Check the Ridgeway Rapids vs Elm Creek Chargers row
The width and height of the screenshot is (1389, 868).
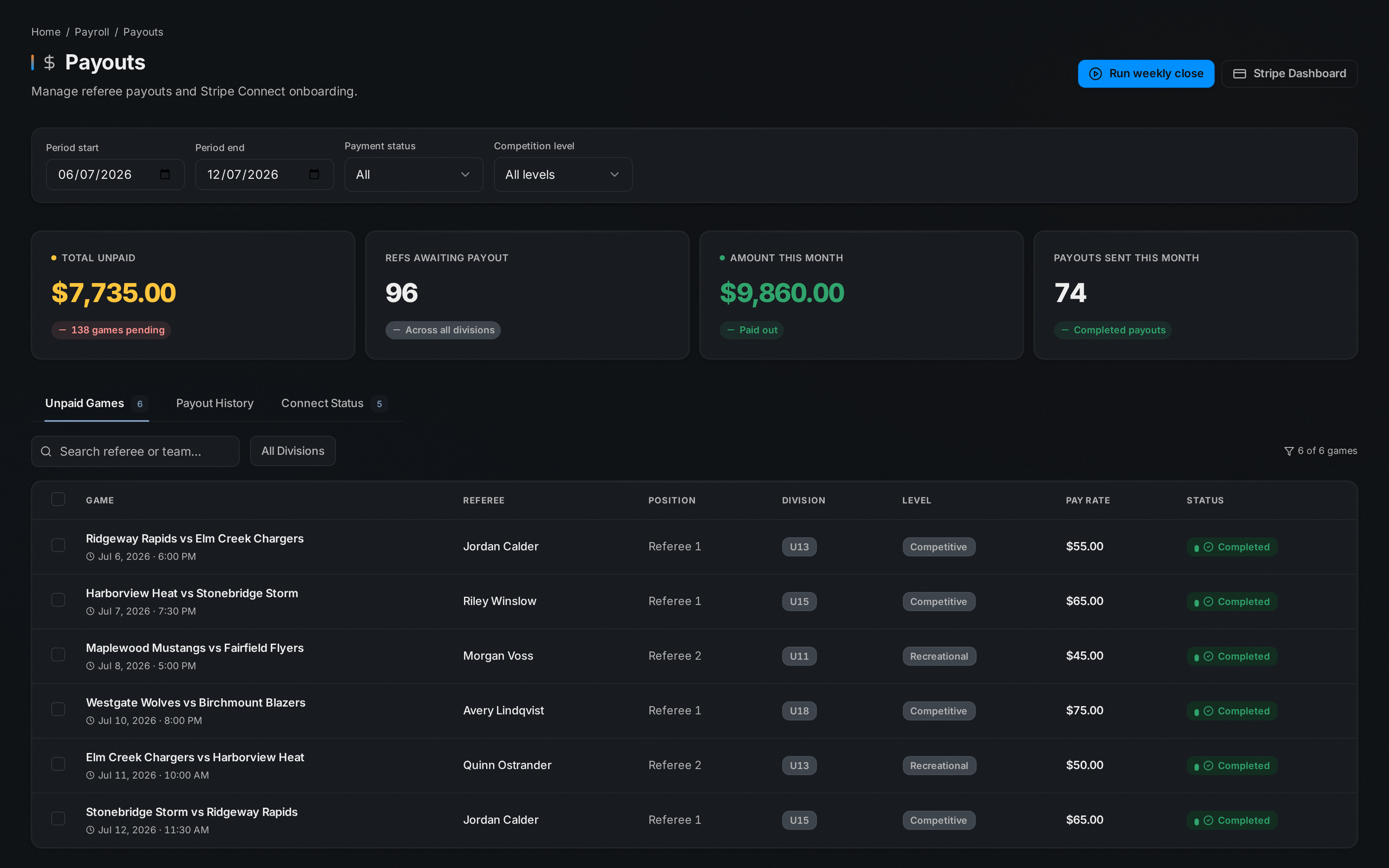[x=58, y=545]
